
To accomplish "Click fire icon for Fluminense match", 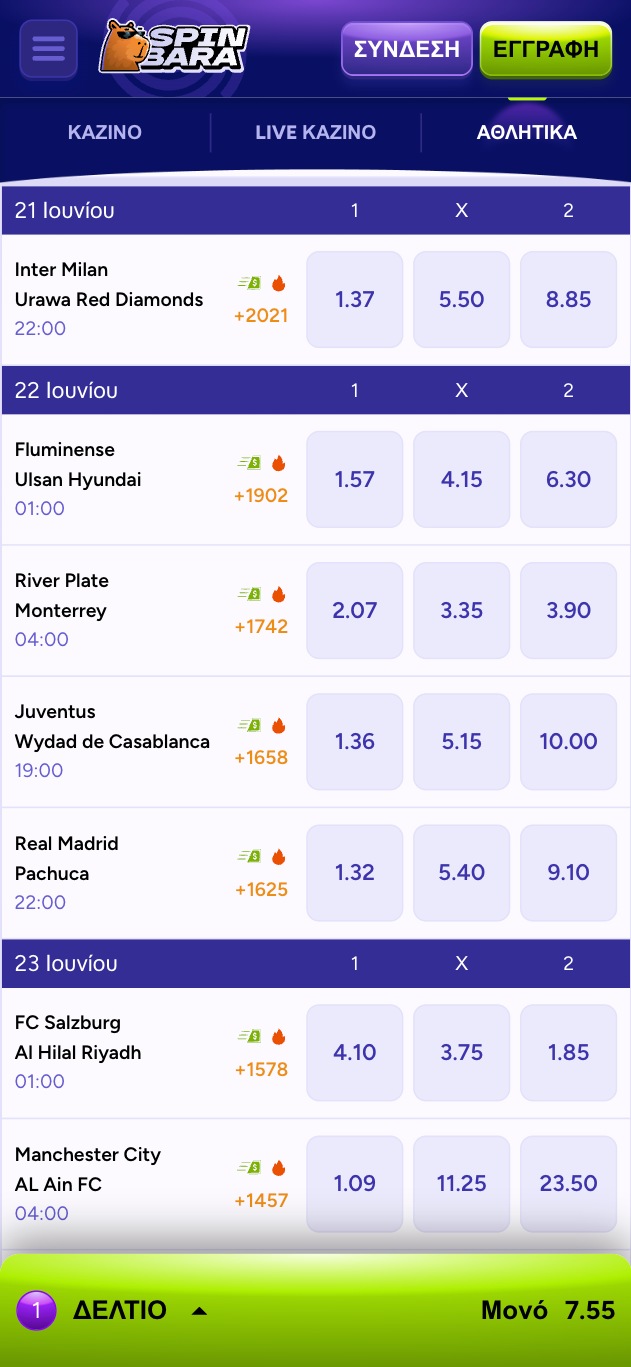I will click(x=278, y=463).
